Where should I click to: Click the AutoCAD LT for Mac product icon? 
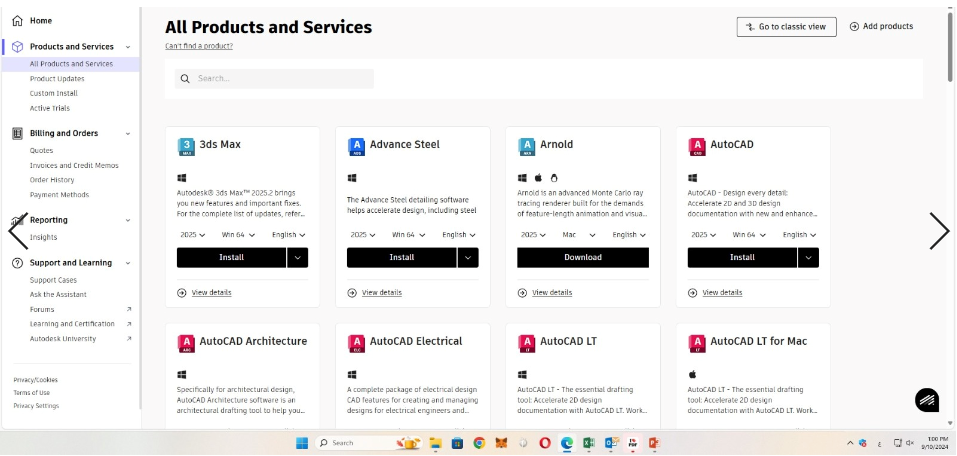(x=696, y=343)
